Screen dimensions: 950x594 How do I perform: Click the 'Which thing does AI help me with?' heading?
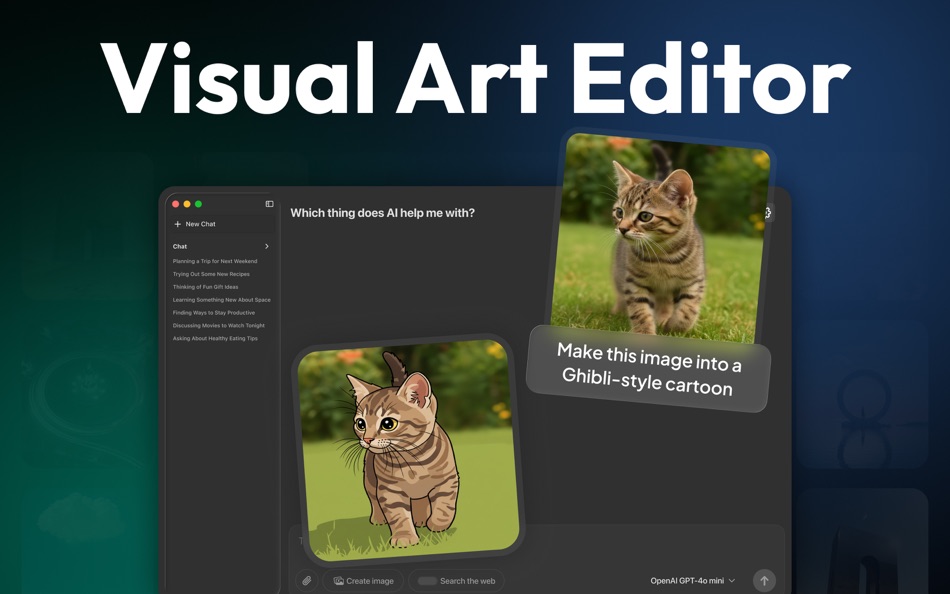pos(382,213)
